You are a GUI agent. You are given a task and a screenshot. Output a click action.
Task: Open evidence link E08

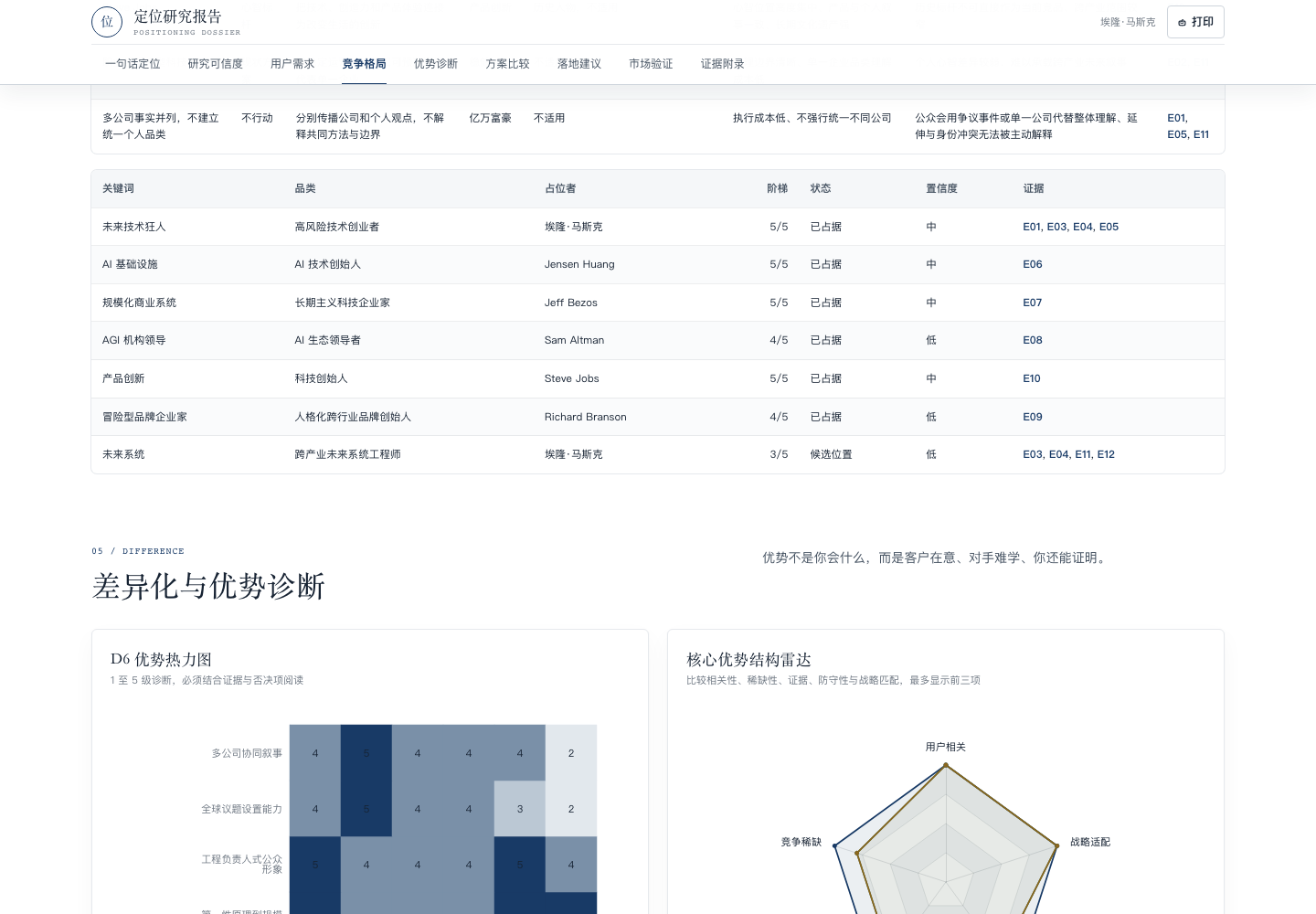click(1033, 340)
